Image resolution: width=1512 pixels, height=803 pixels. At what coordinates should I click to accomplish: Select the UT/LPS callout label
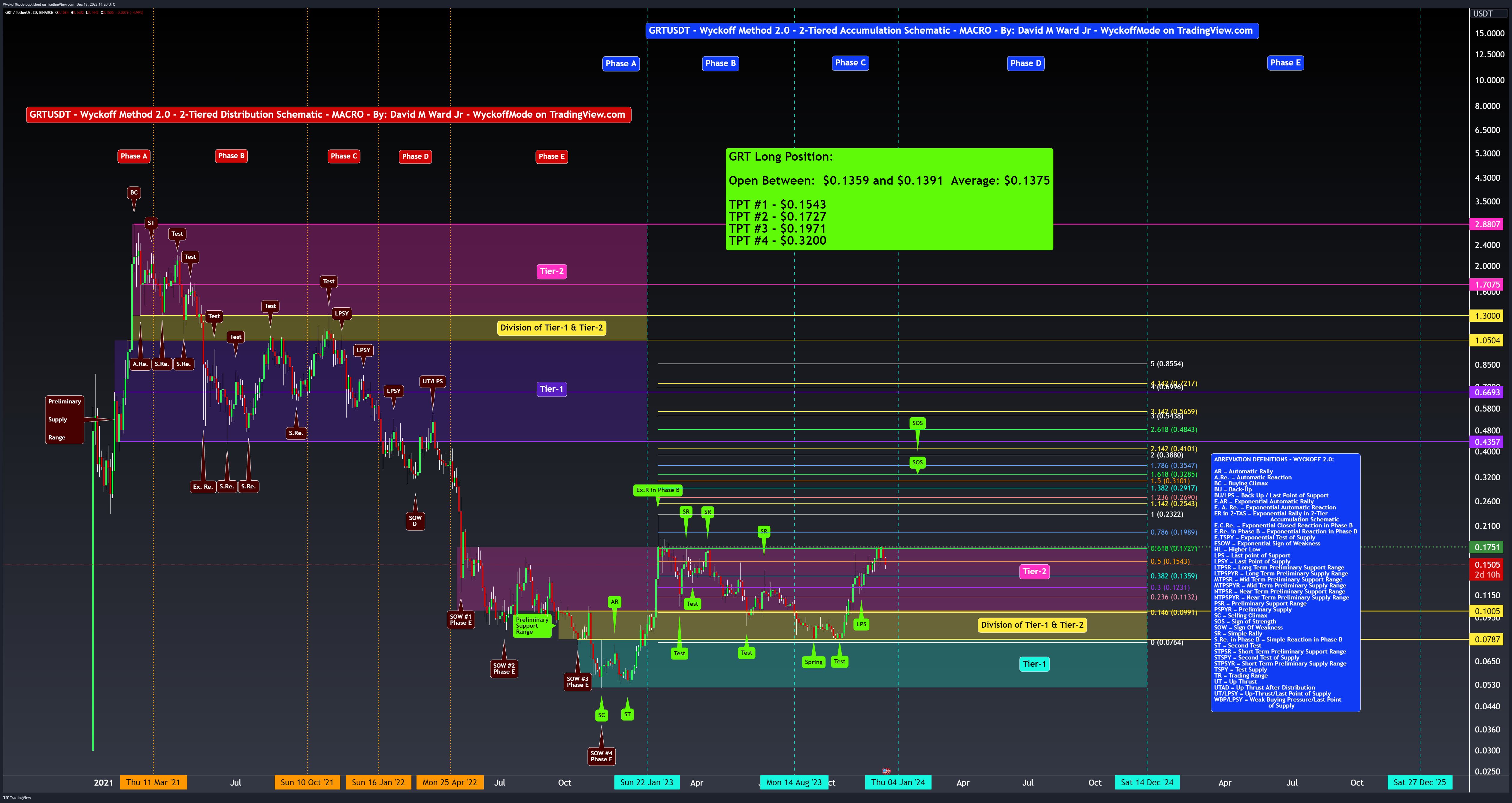tap(433, 381)
